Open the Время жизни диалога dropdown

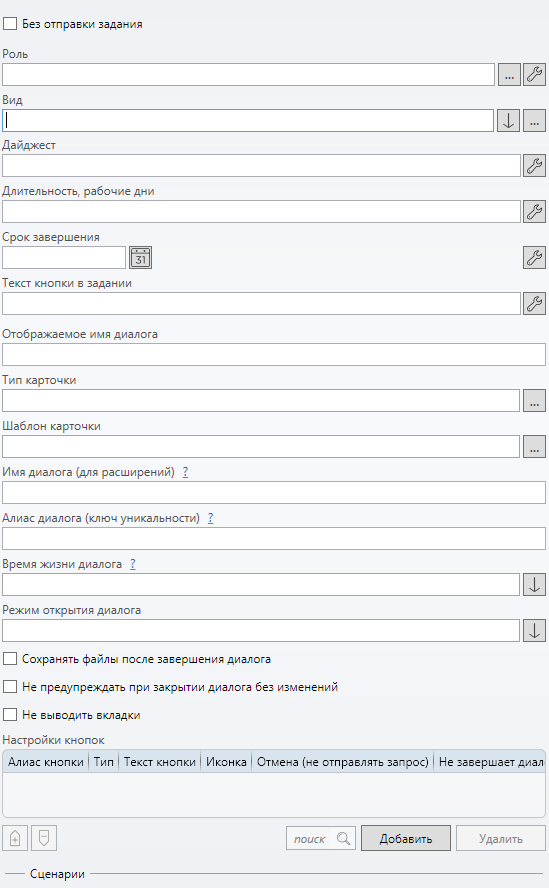534,584
